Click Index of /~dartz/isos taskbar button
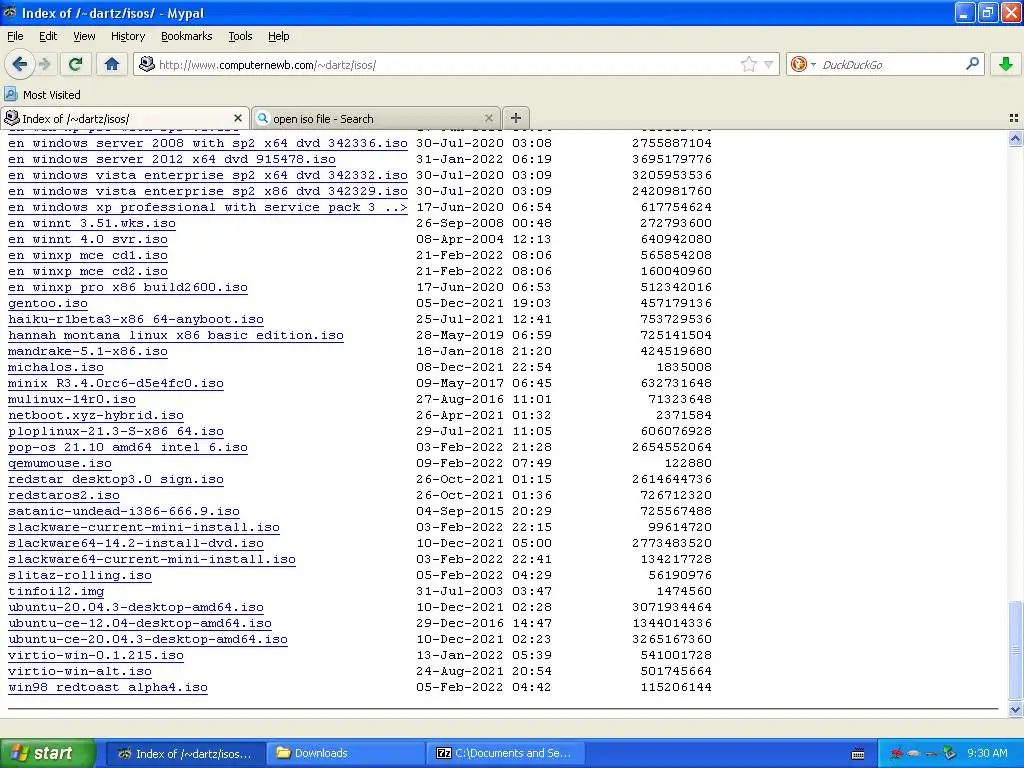This screenshot has height=768, width=1024. 185,753
